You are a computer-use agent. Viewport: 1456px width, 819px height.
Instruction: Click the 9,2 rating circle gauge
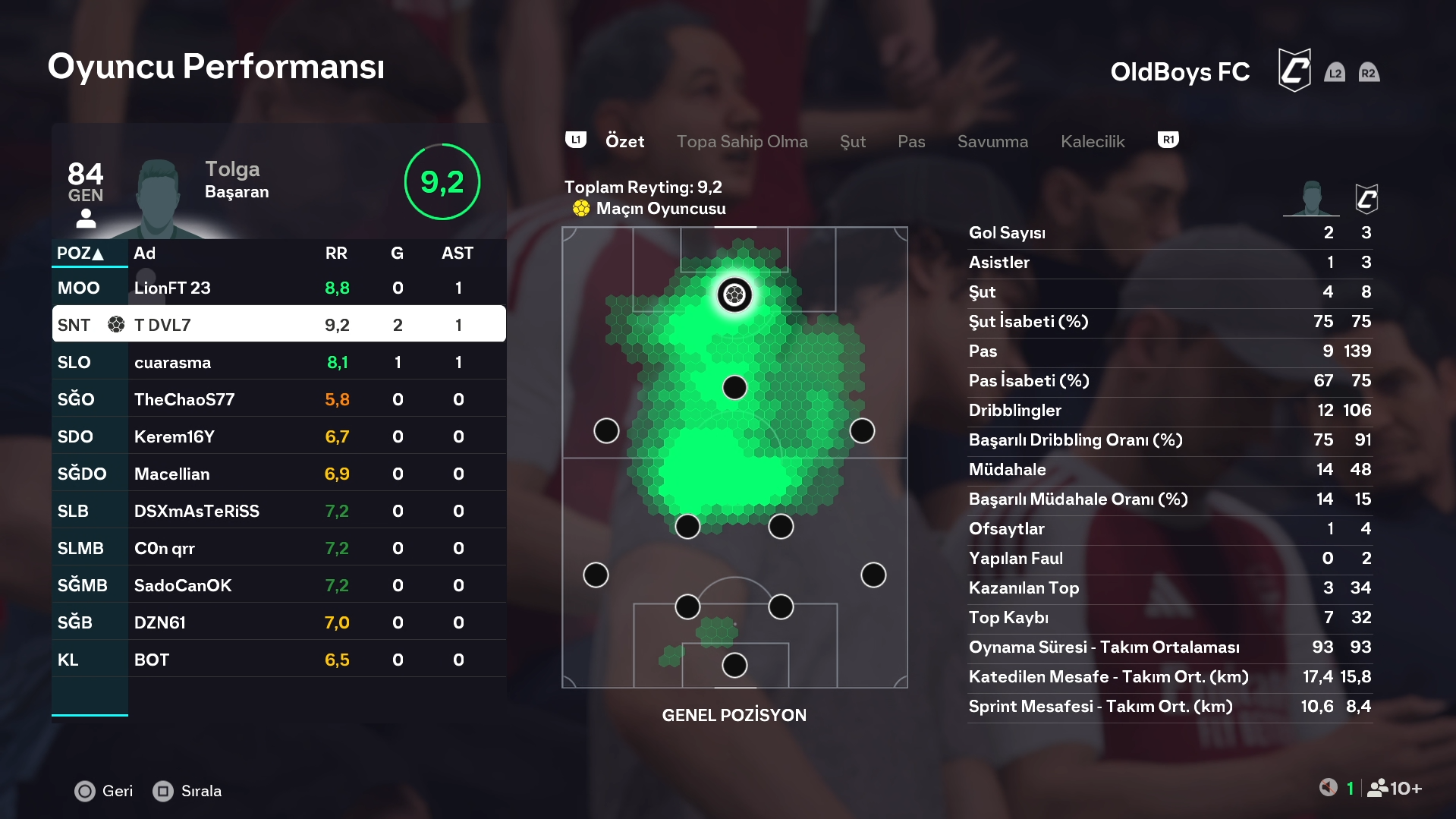click(x=442, y=182)
